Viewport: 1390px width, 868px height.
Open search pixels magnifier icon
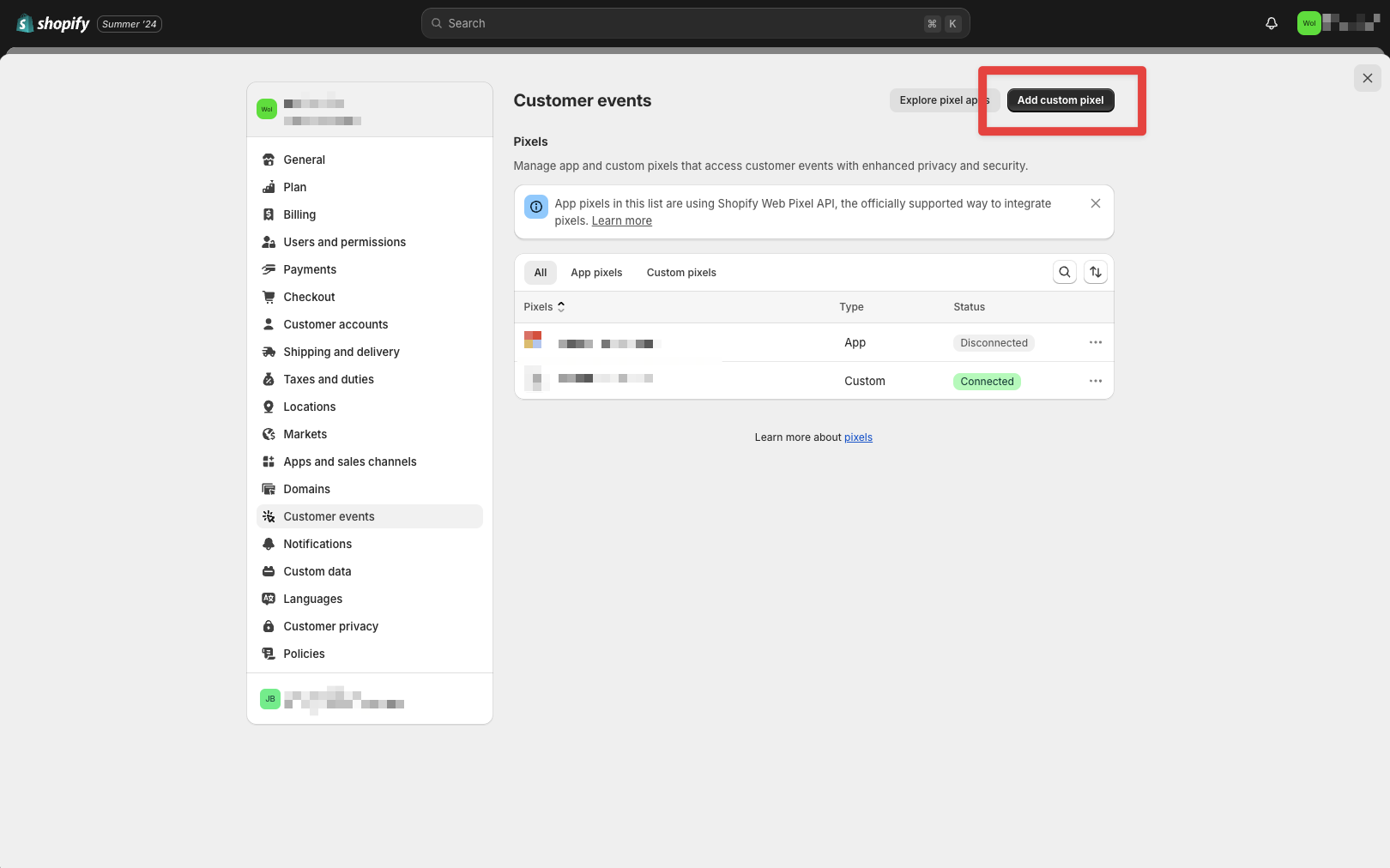click(1065, 272)
